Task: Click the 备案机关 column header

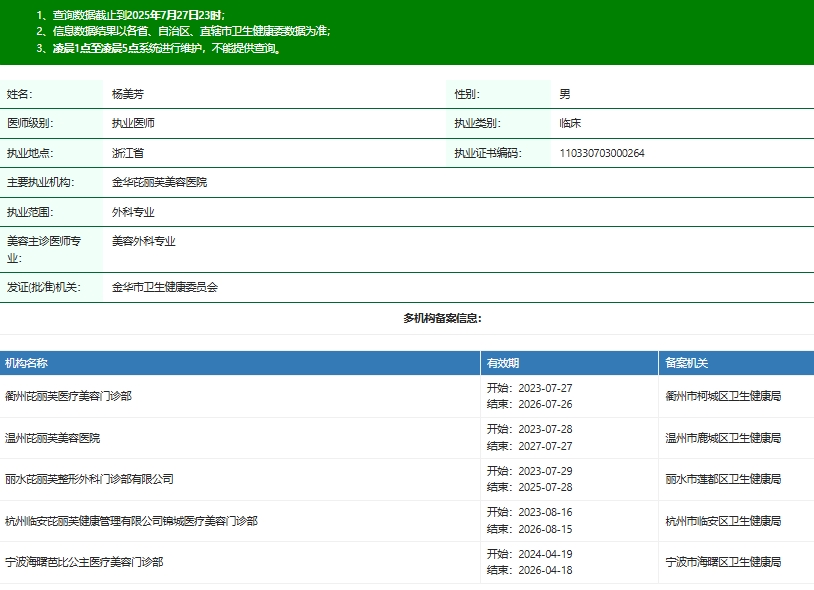Action: [x=687, y=363]
